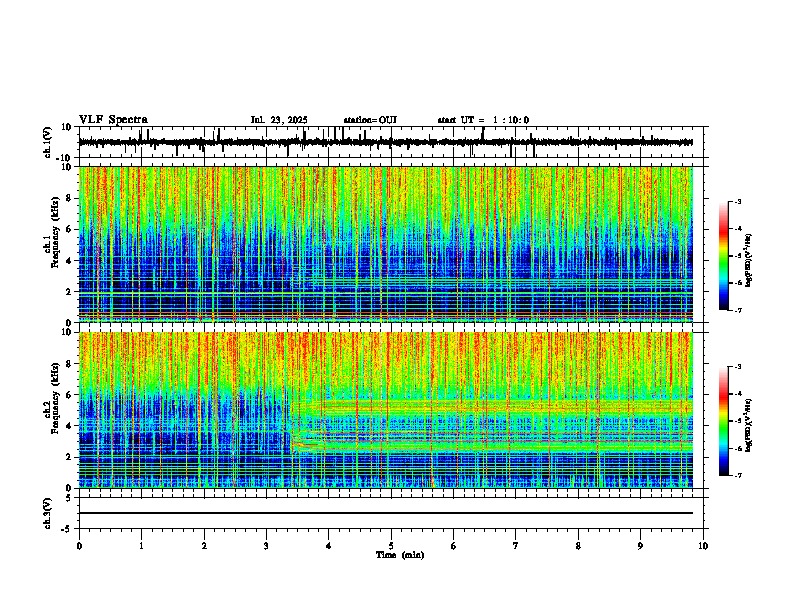Viewport: 792px width, 612px height.
Task: Click the flat ch.3 voltage trace line
Action: pos(385,513)
